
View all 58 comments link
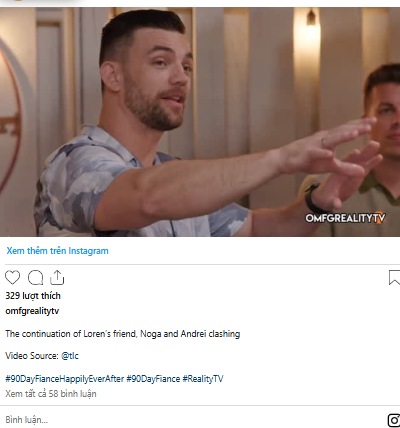(x=51, y=394)
